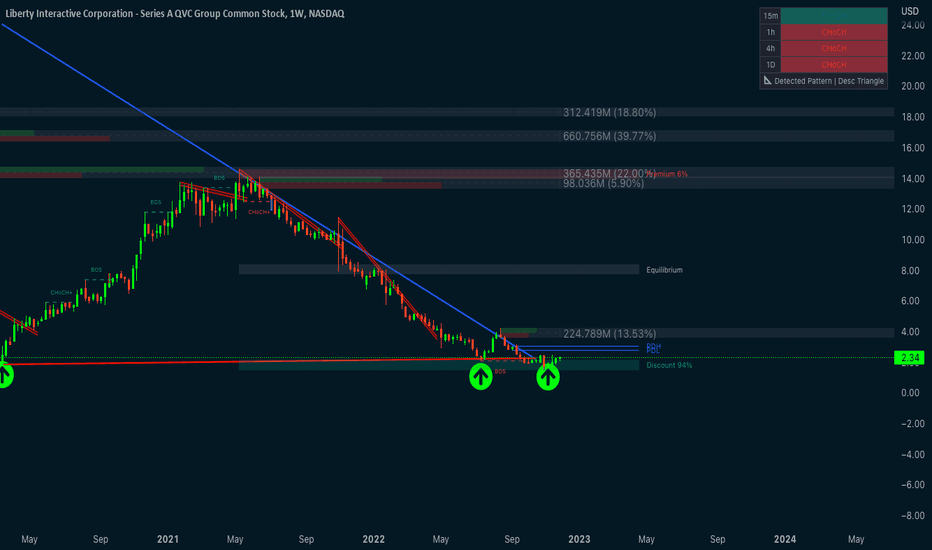The width and height of the screenshot is (932, 550).
Task: Click the 224.789M (13.53%) volume label
Action: coord(609,334)
